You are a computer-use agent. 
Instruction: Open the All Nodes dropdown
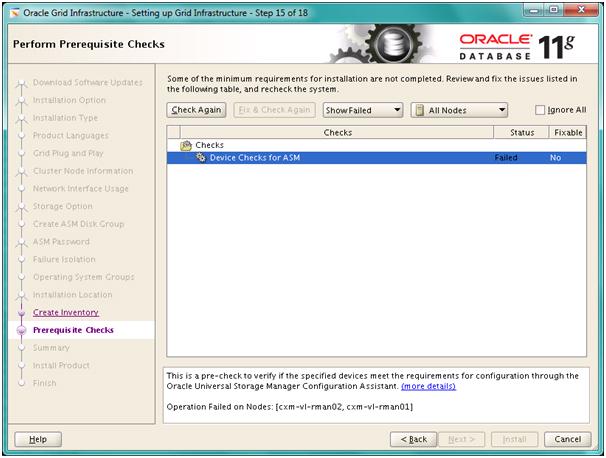point(459,110)
